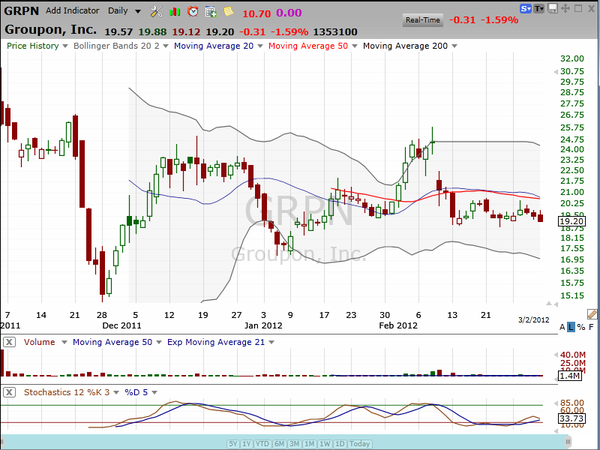Click the small triangle arrows below price axis
This screenshot has height=450, width=600.
(x=551, y=303)
